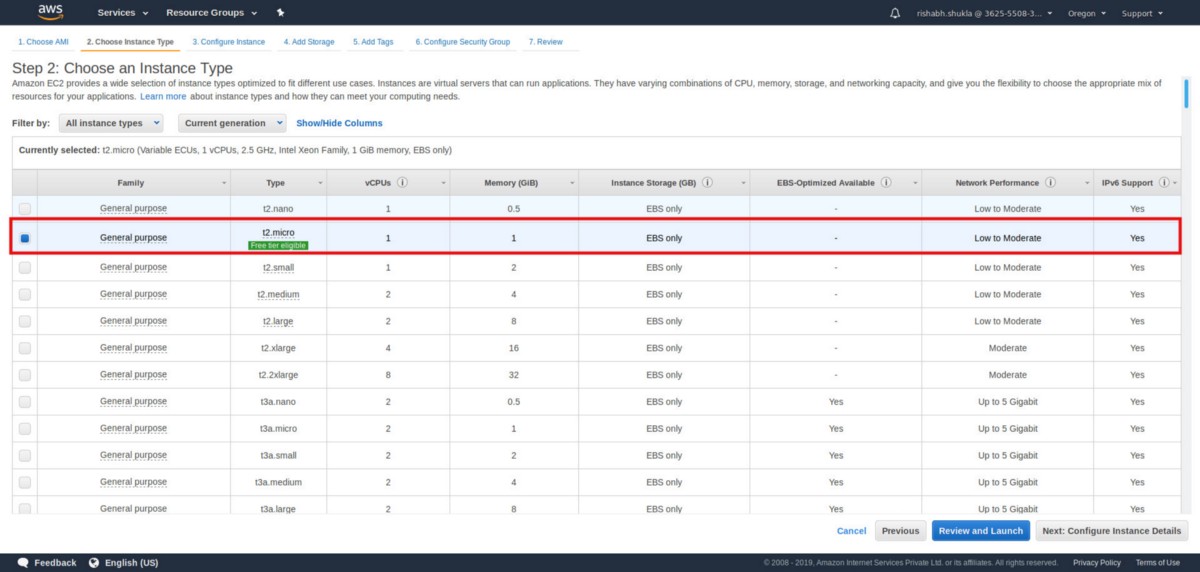Image resolution: width=1200 pixels, height=572 pixels.
Task: Click the Instance Storage info icon
Action: [x=707, y=183]
